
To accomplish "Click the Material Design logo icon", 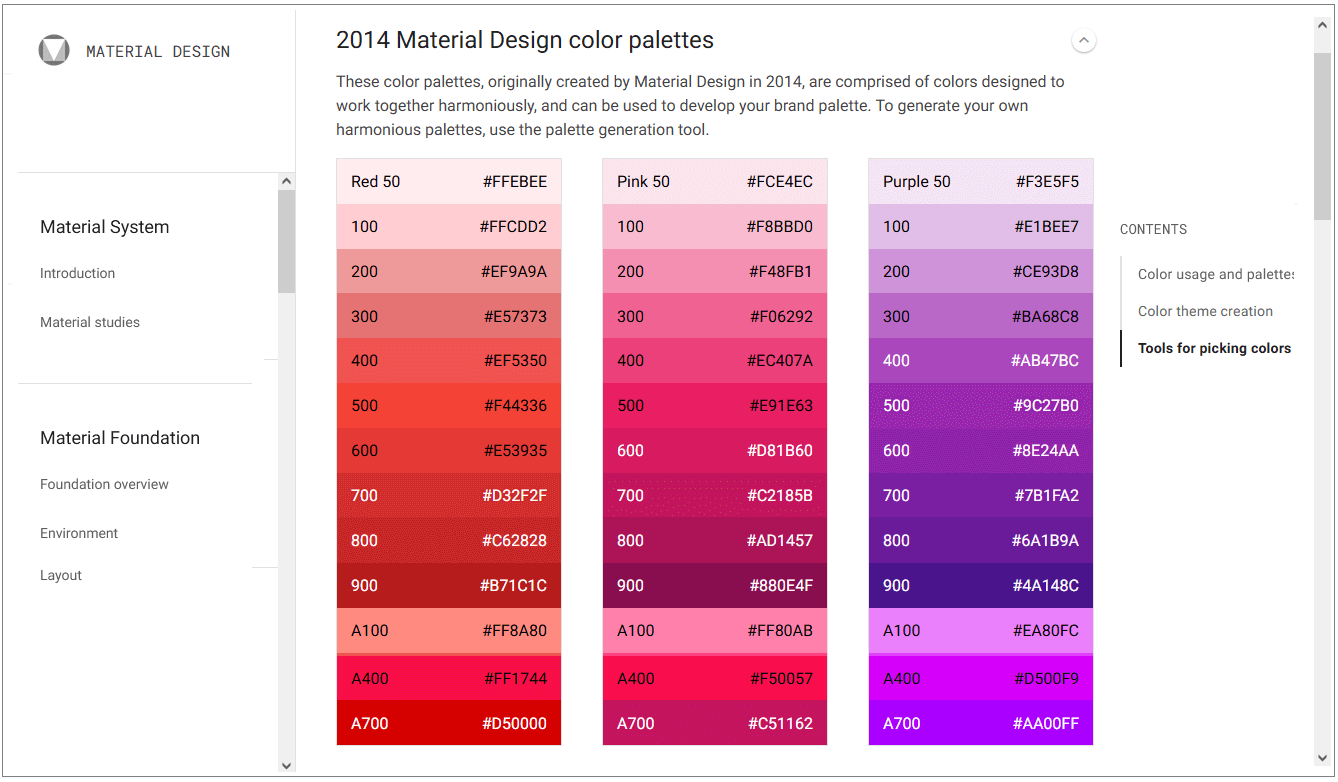I will tap(54, 51).
